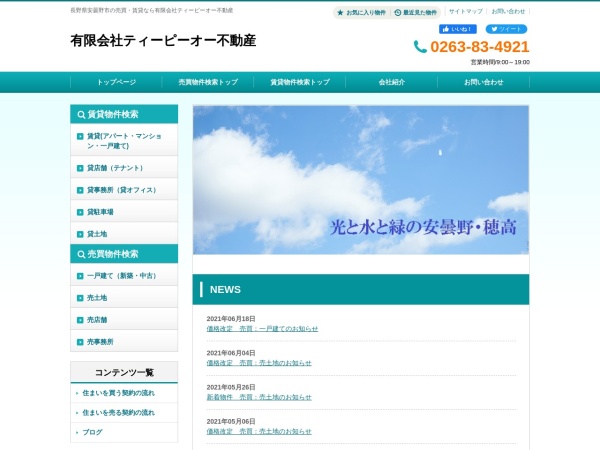
Task: Open 一戸建て（新築・中古） link text
Action: pyautogui.click(x=121, y=276)
